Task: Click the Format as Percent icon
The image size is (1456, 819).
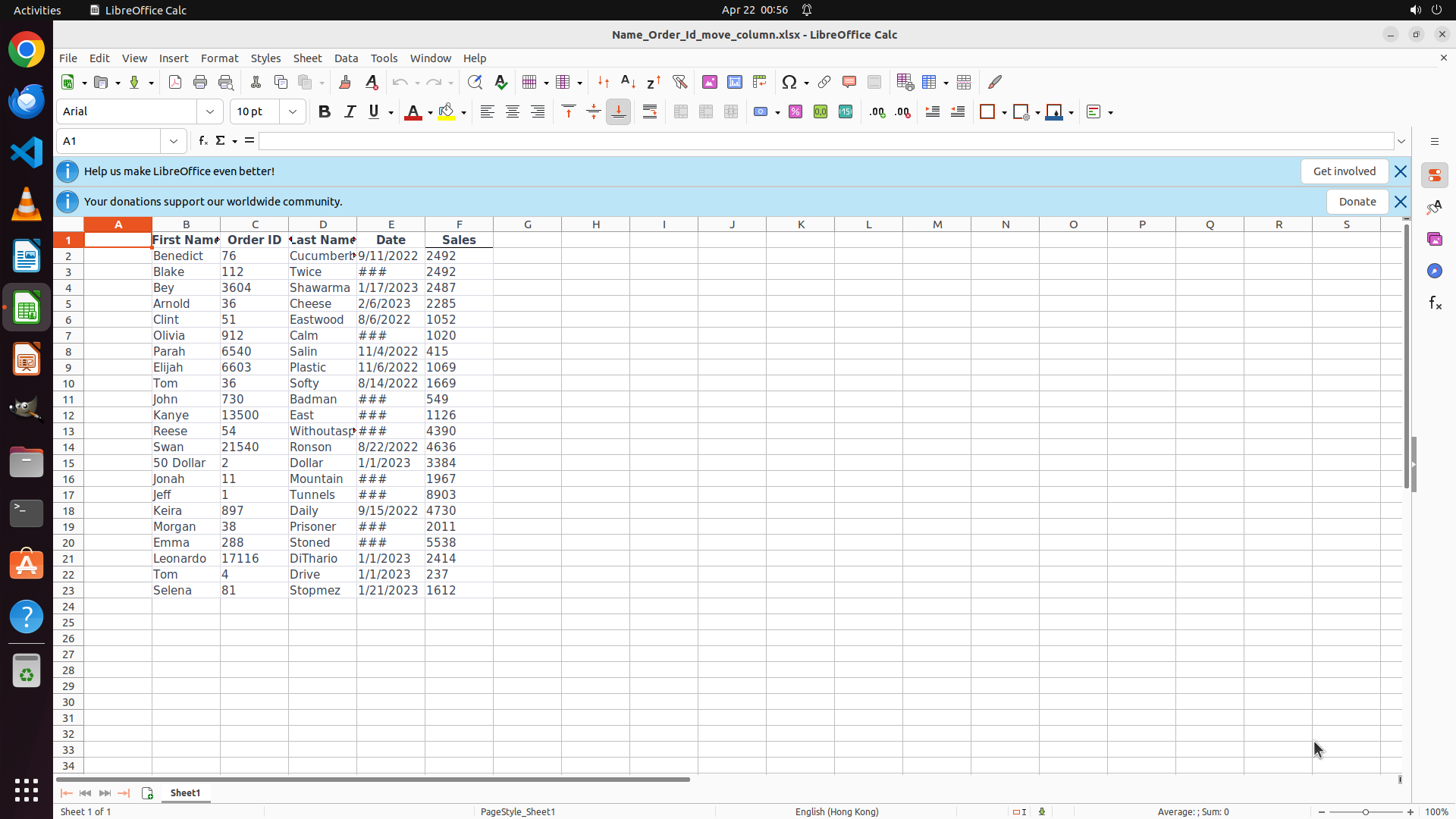Action: 795,111
